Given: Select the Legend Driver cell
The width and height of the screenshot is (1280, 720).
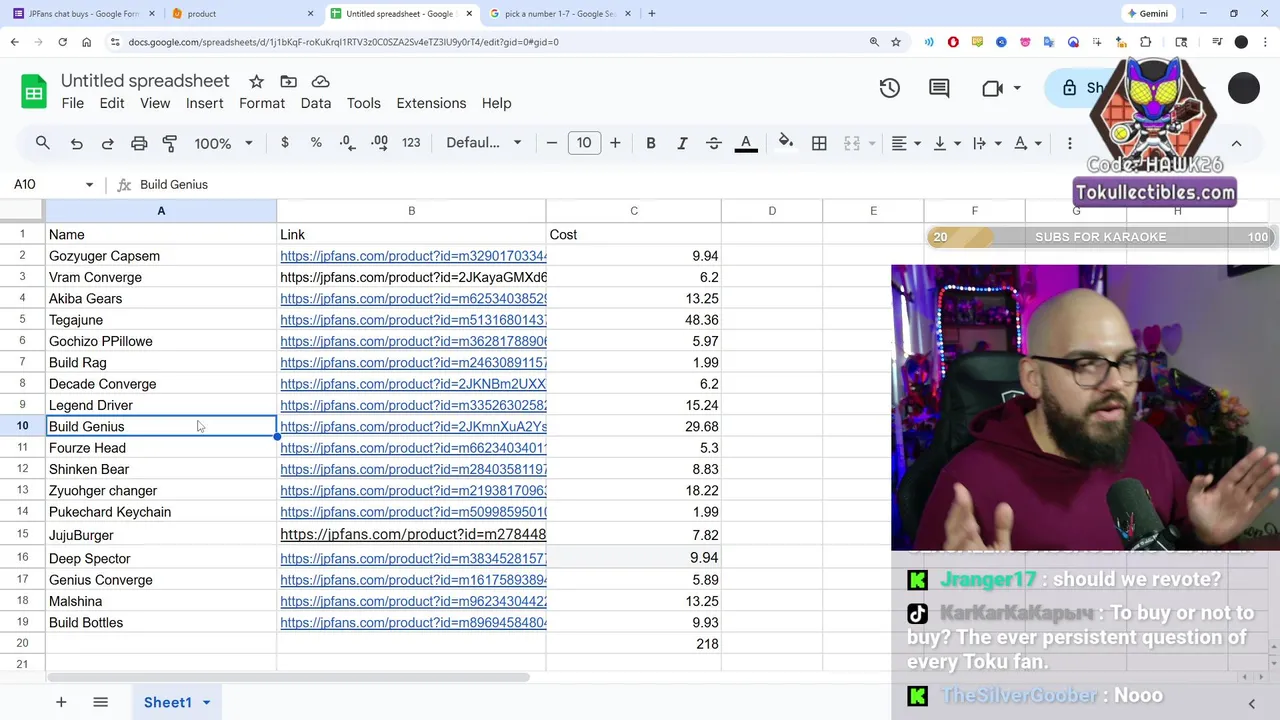Looking at the screenshot, I should [x=161, y=405].
